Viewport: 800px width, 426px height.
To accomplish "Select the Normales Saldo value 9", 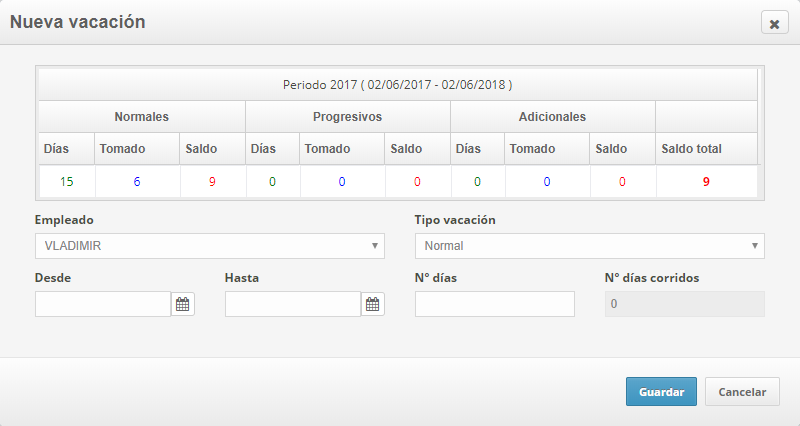I will tap(212, 182).
